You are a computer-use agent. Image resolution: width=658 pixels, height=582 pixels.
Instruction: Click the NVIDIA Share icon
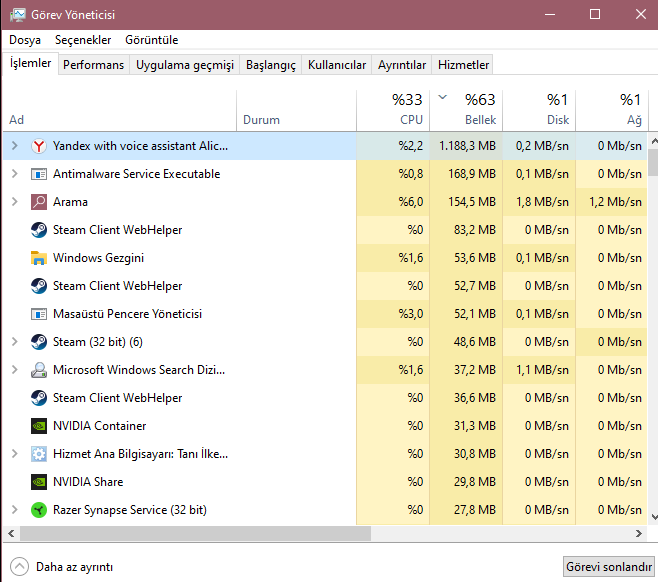tap(39, 482)
